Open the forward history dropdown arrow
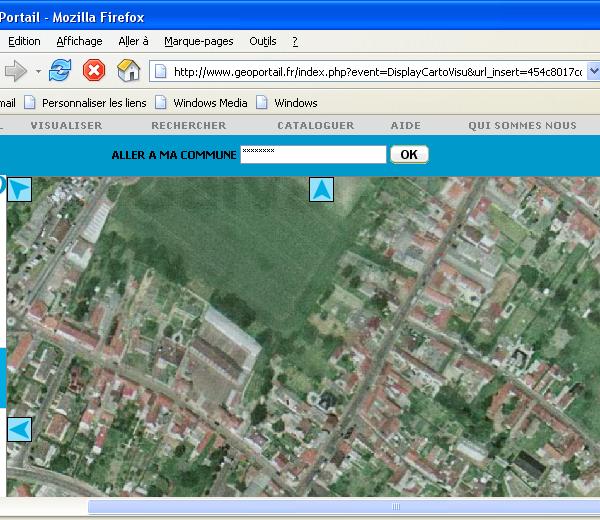The width and height of the screenshot is (600, 520). [x=38, y=71]
